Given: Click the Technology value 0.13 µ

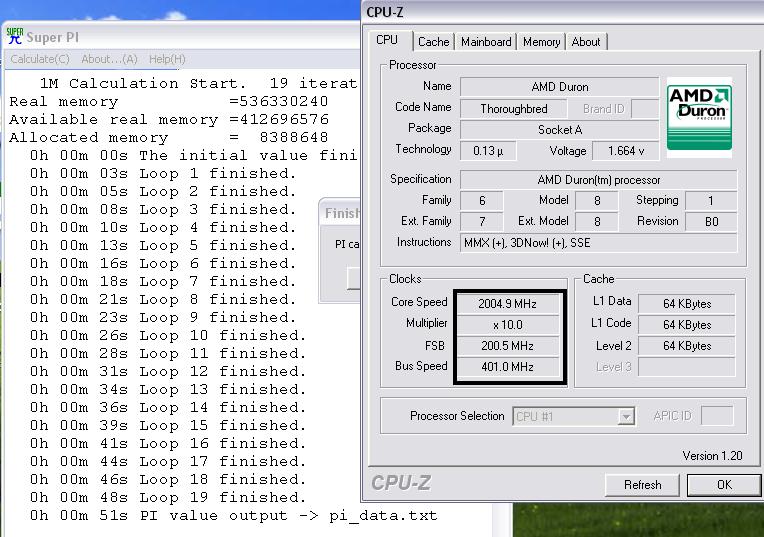Looking at the screenshot, I should coord(488,151).
